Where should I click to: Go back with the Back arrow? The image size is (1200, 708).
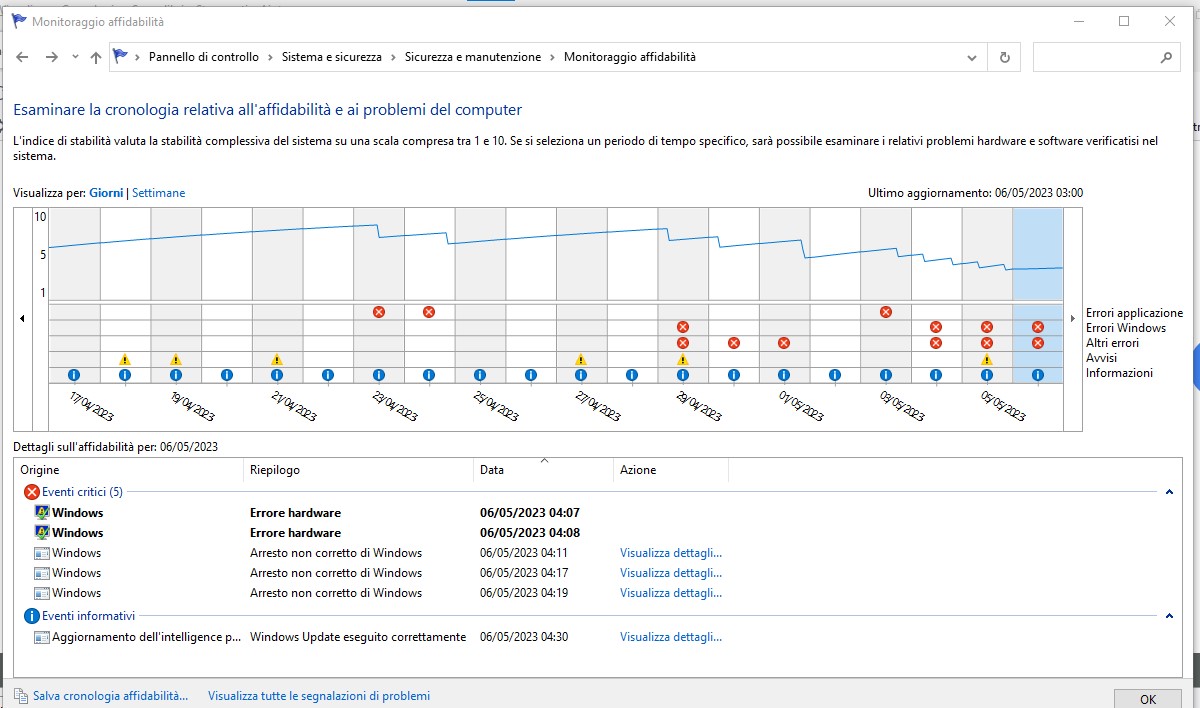23,57
